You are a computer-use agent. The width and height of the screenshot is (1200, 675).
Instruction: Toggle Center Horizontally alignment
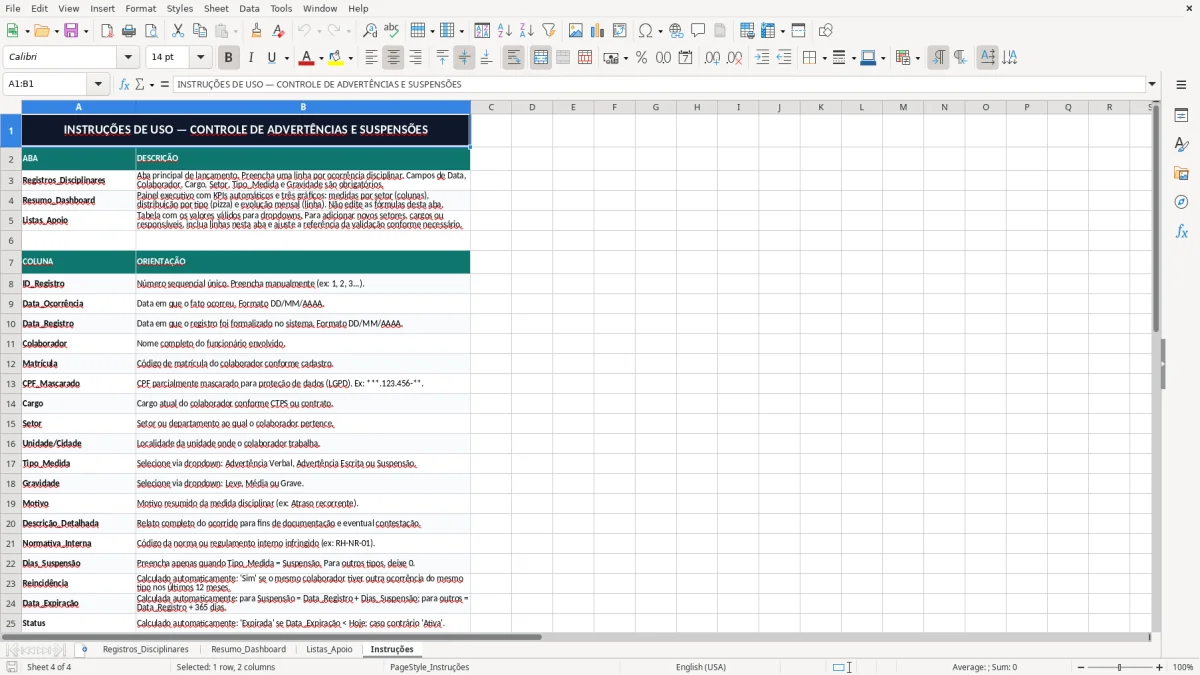point(393,58)
